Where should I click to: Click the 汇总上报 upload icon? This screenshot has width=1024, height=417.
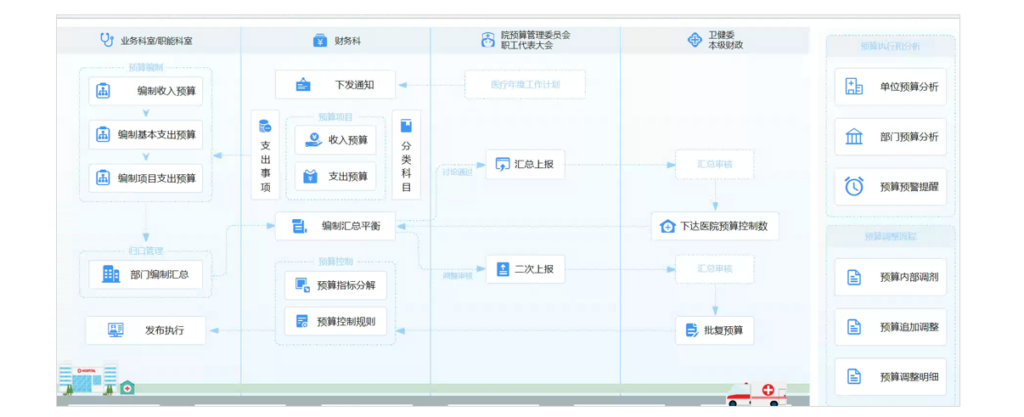pos(503,164)
